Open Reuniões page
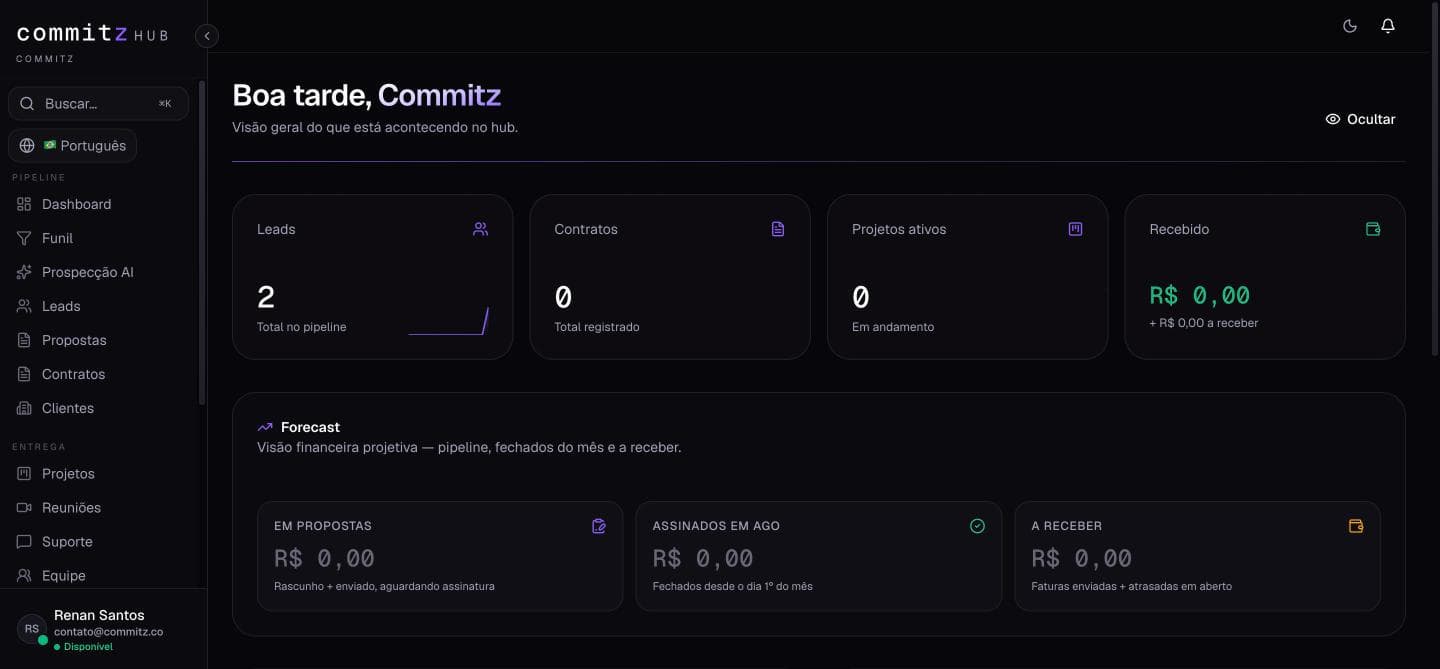Image resolution: width=1440 pixels, height=669 pixels. (100, 507)
